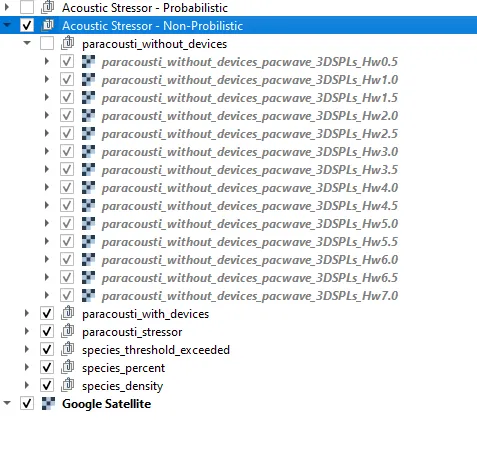Expand species_percent group

pos(27,367)
